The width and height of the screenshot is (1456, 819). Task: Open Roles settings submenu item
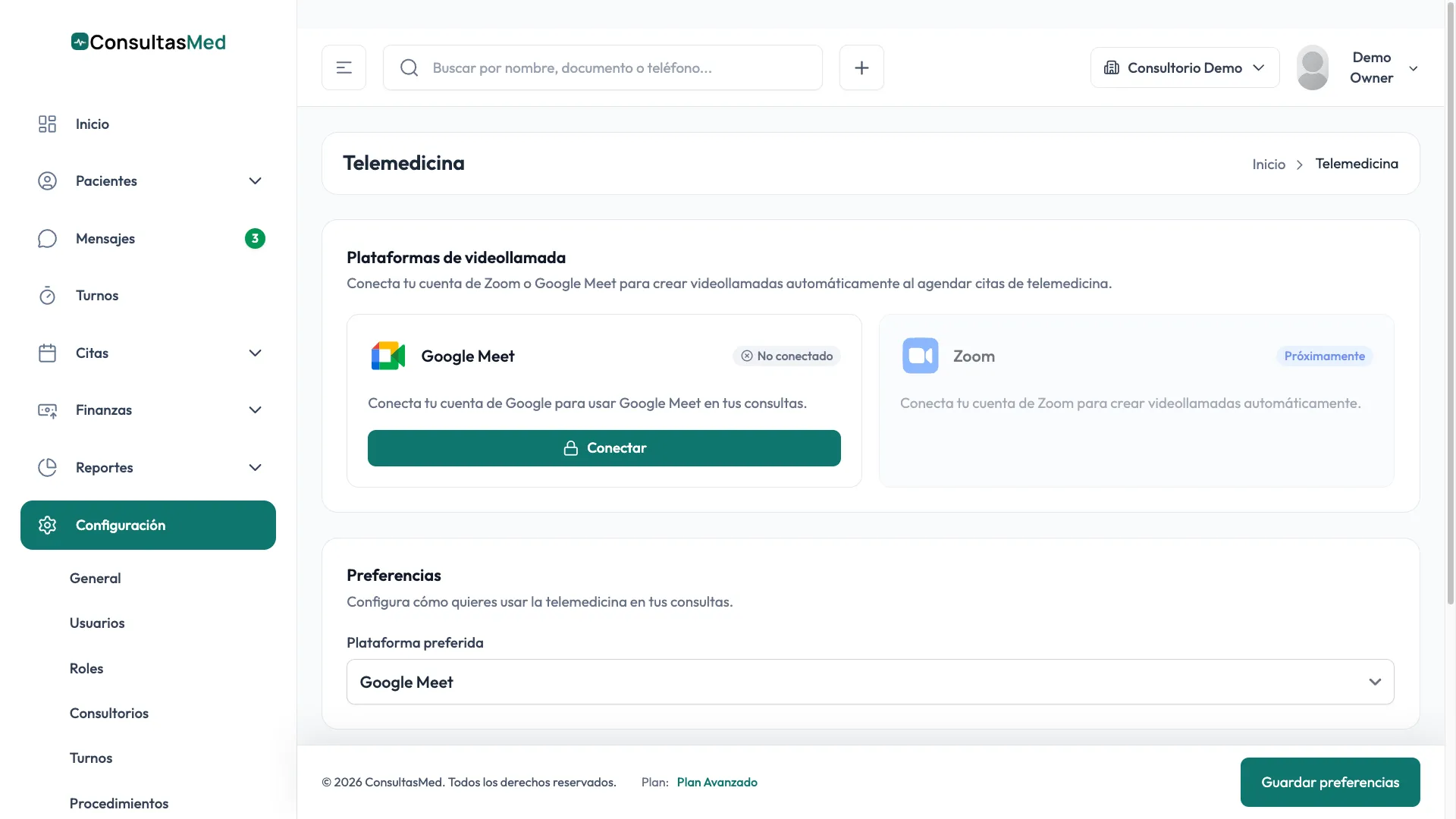(86, 668)
